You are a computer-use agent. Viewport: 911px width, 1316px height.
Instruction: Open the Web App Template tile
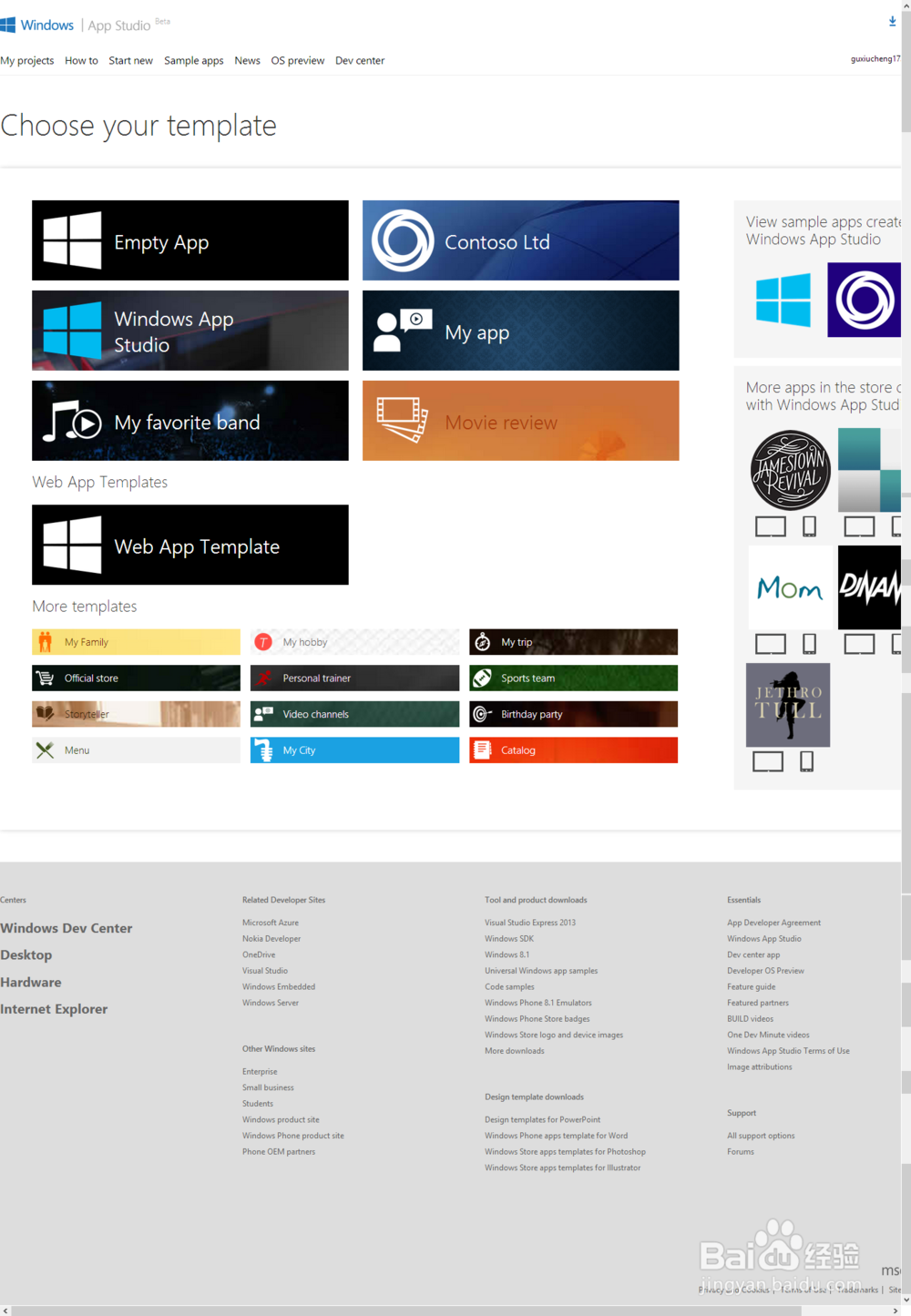[190, 545]
